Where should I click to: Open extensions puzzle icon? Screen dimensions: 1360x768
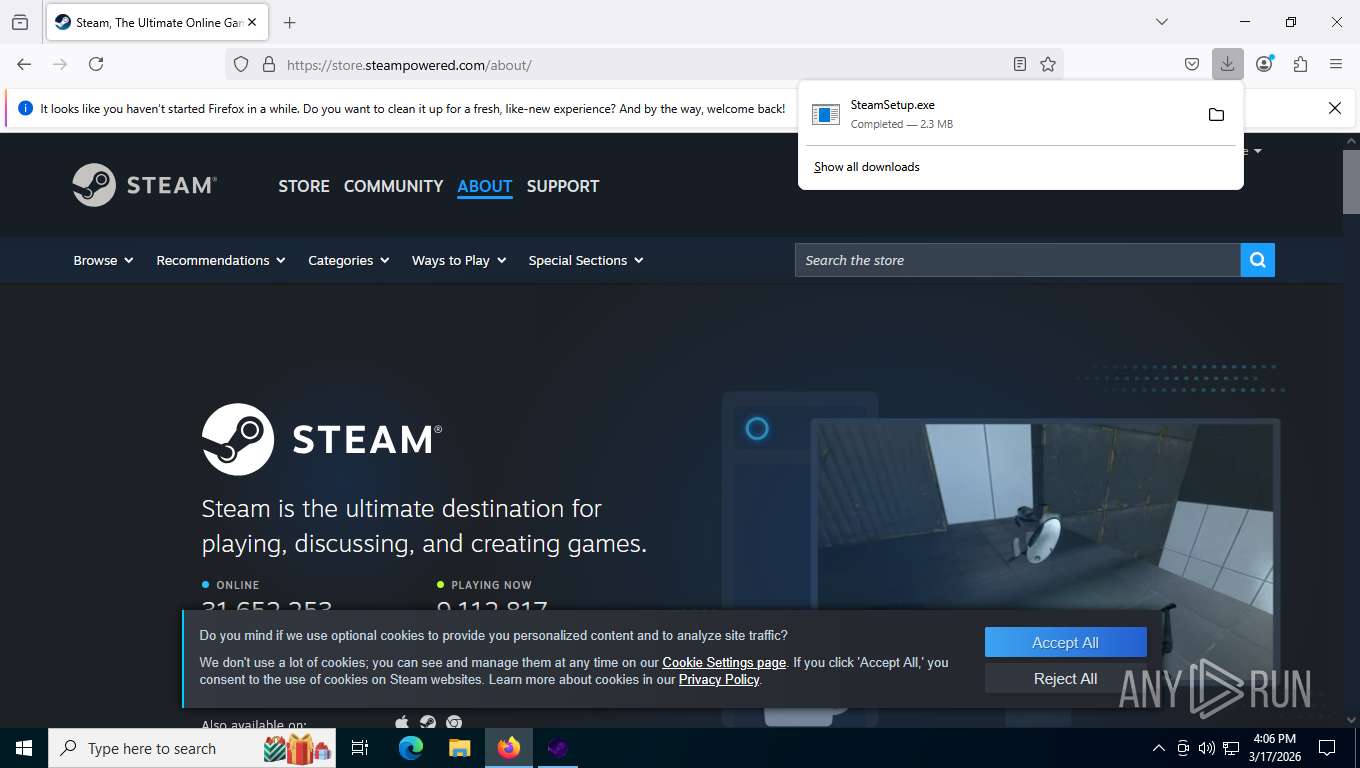pyautogui.click(x=1300, y=64)
